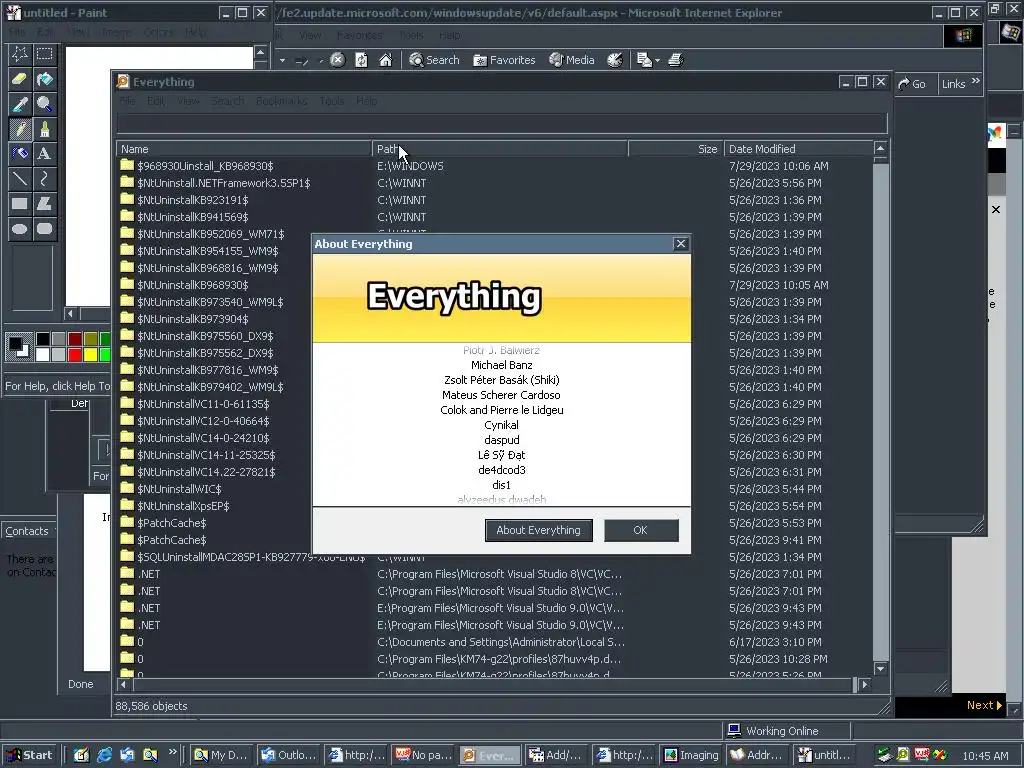
Task: Expand the Quick Launch overflow chevron on taskbar
Action: [172, 752]
